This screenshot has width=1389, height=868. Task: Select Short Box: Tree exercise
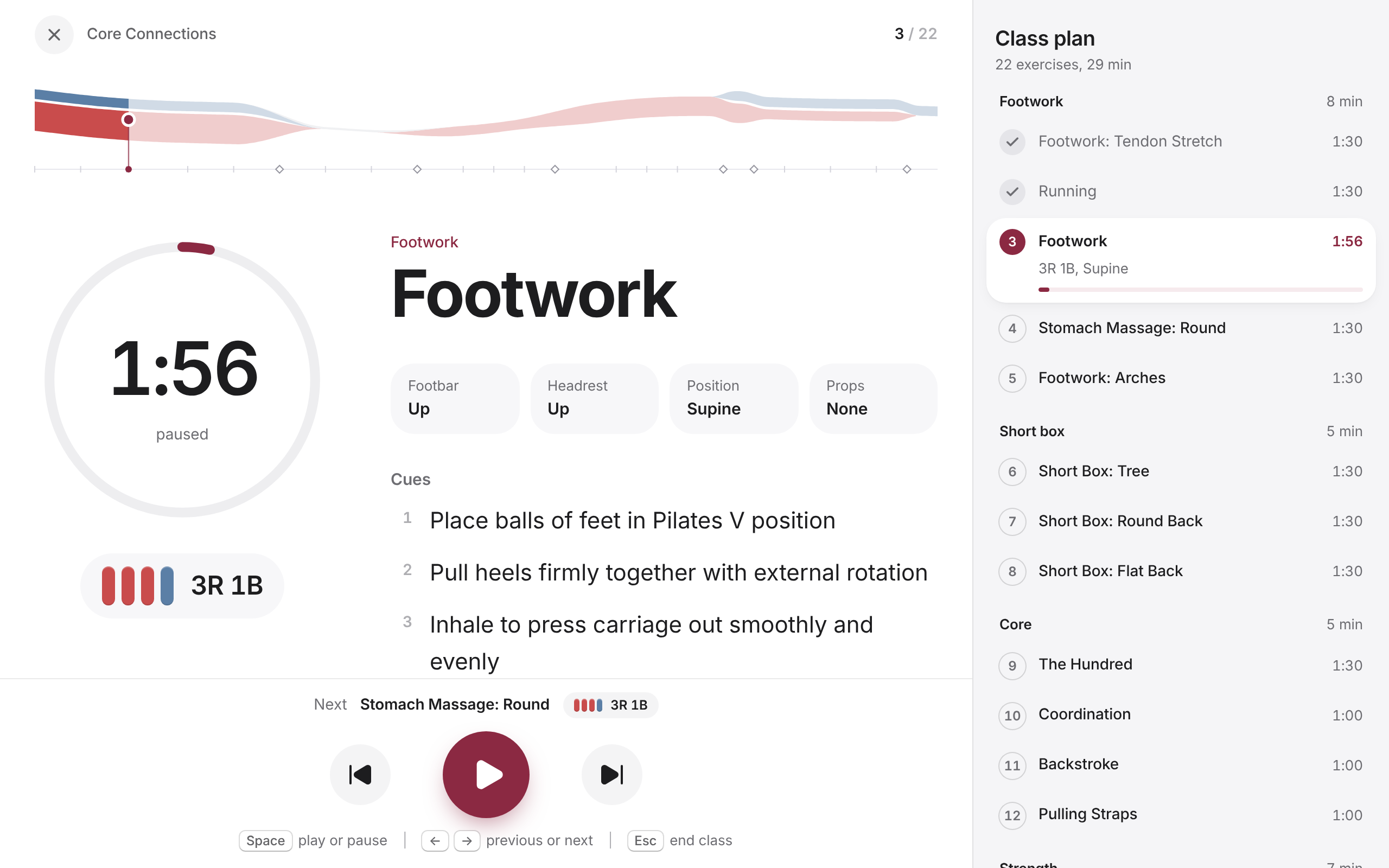click(1181, 471)
